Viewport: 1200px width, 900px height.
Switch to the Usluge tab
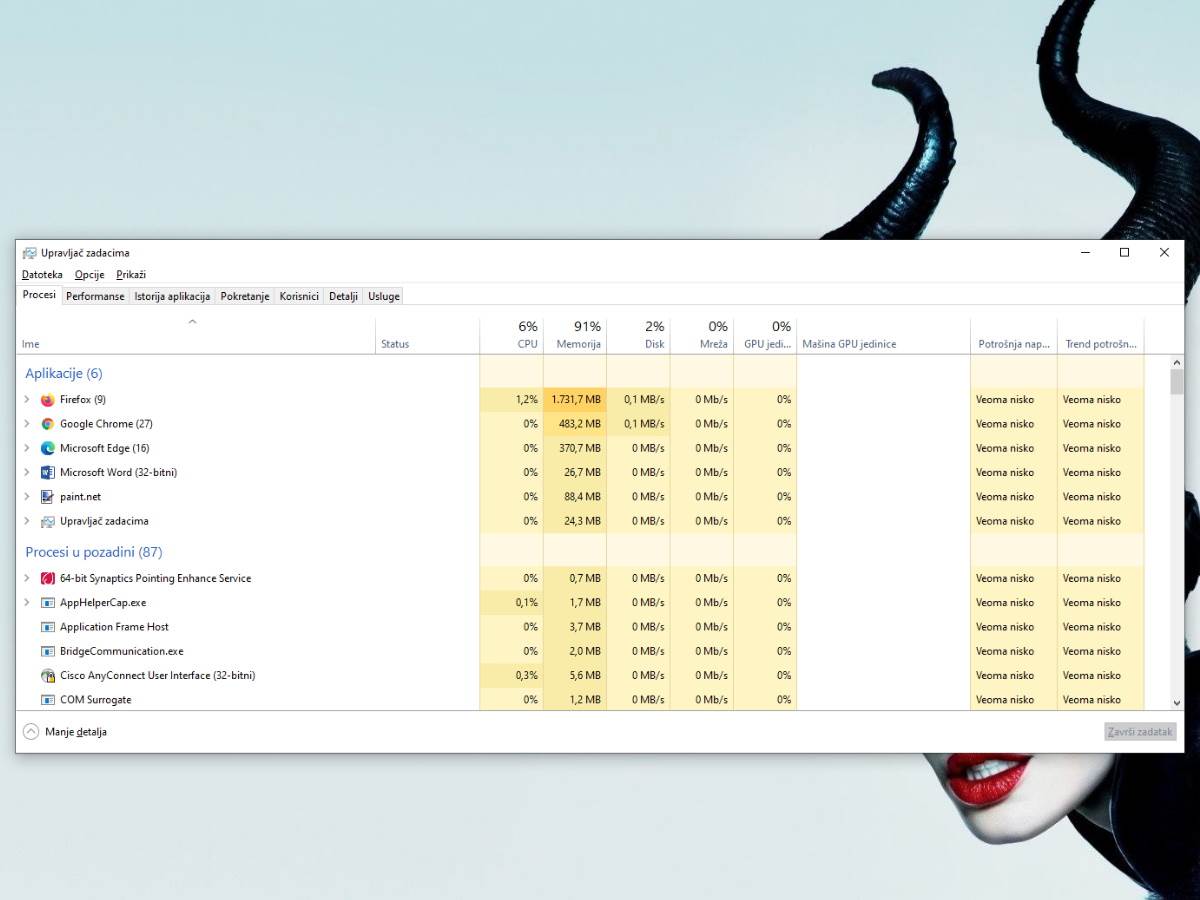[x=383, y=296]
